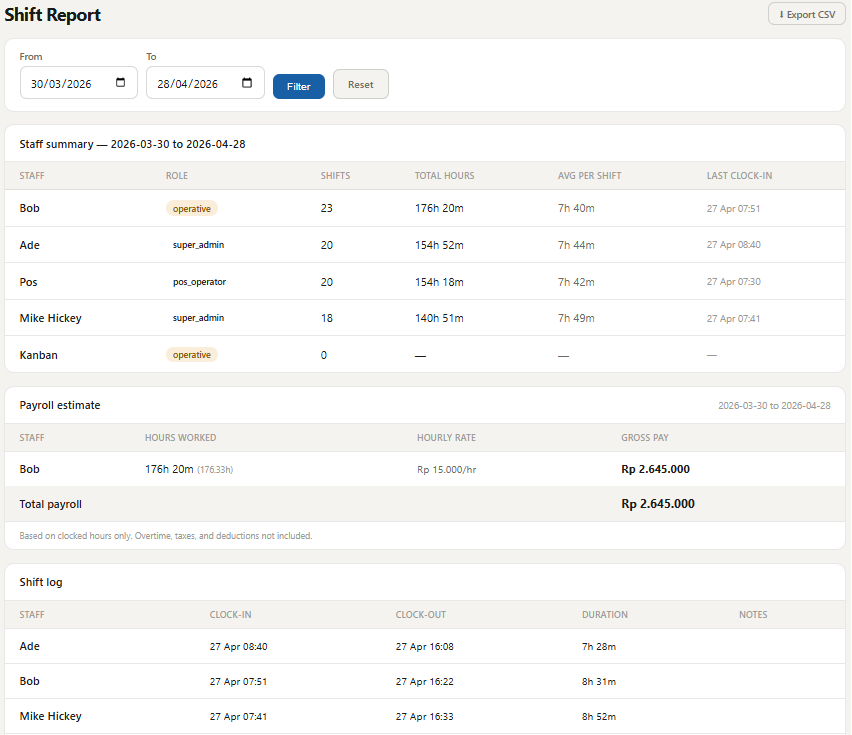Click the AVG PER SHIFT column header
Screen dimensions: 852x735
pos(590,175)
